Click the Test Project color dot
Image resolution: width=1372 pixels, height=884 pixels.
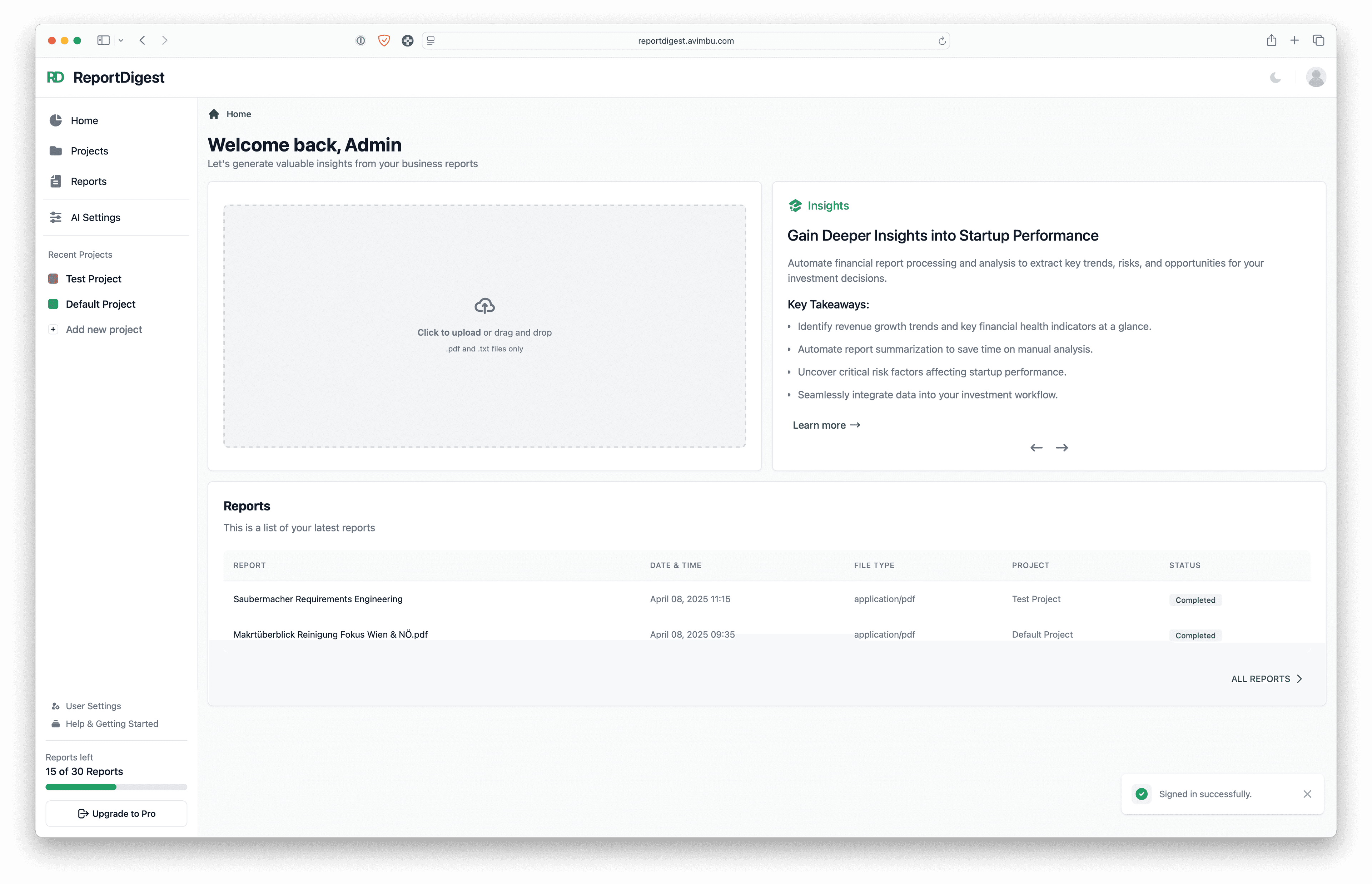tap(53, 278)
